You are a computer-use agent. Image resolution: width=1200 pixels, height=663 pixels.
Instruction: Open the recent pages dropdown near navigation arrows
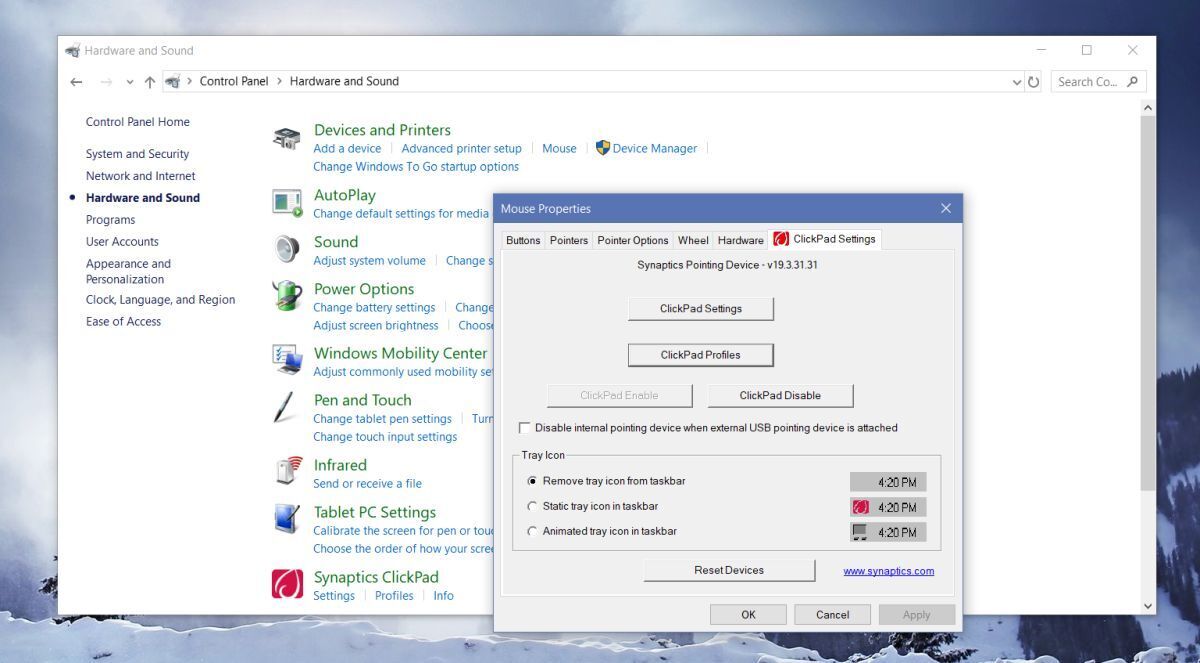click(129, 81)
